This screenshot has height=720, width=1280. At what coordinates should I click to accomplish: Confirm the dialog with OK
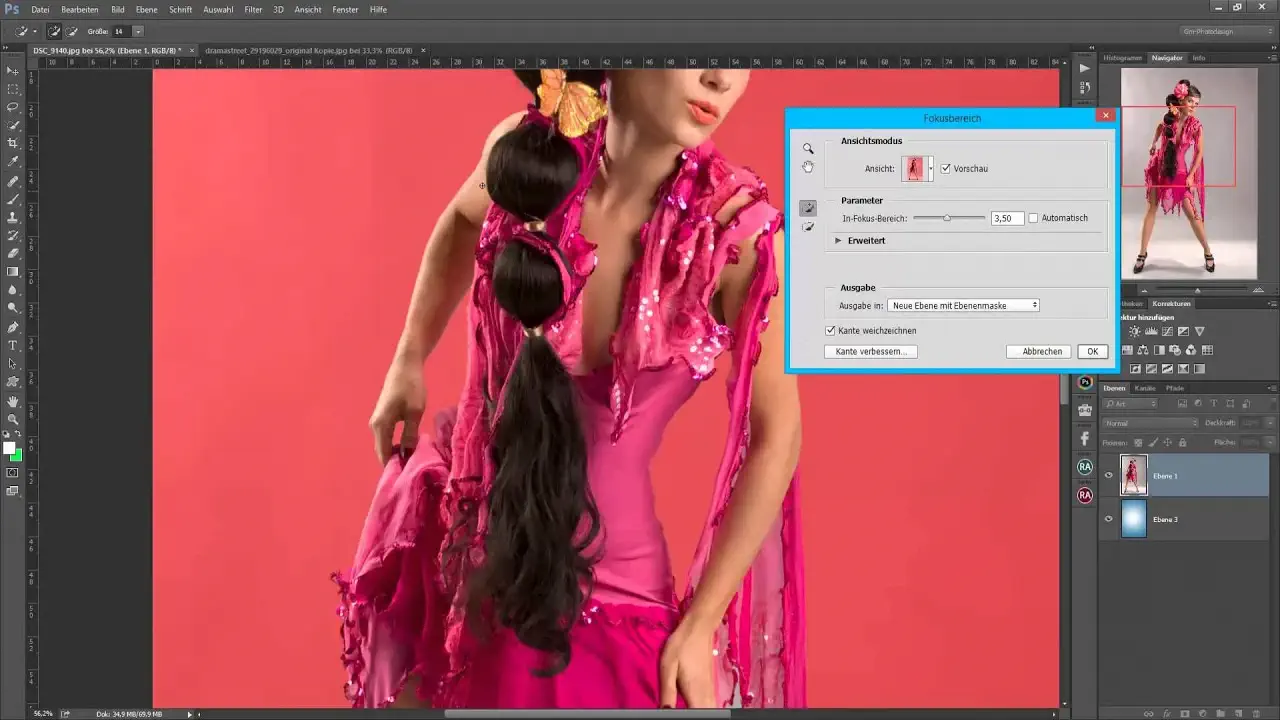coord(1091,351)
